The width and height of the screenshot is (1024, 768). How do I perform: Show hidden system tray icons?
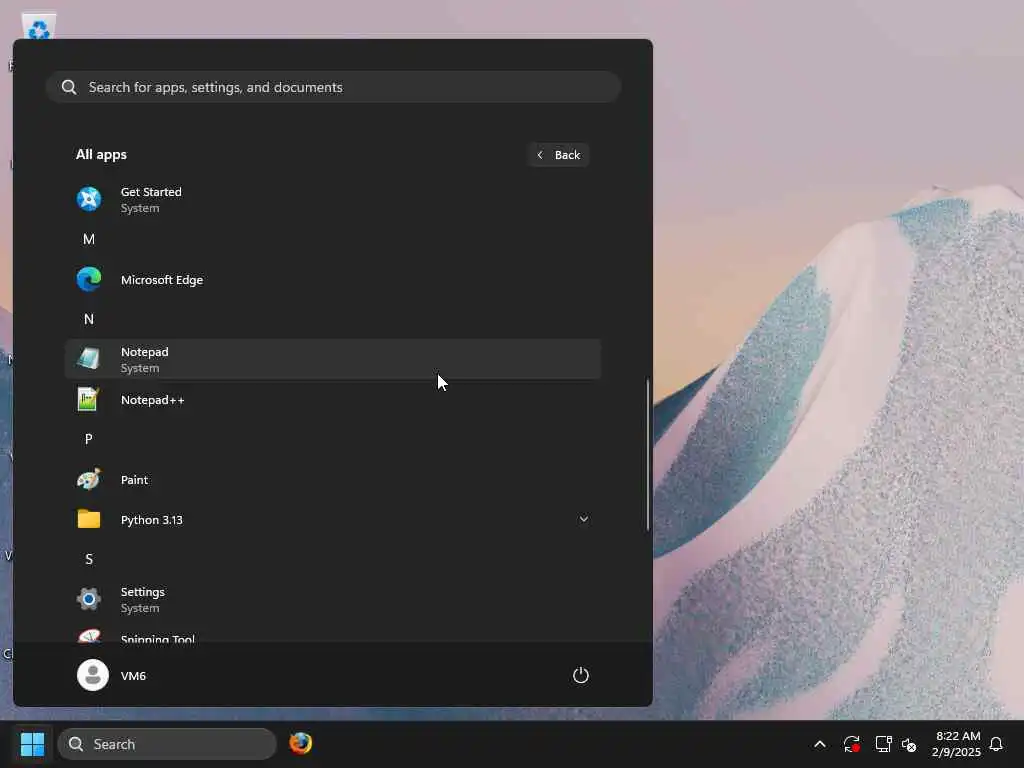tap(820, 744)
